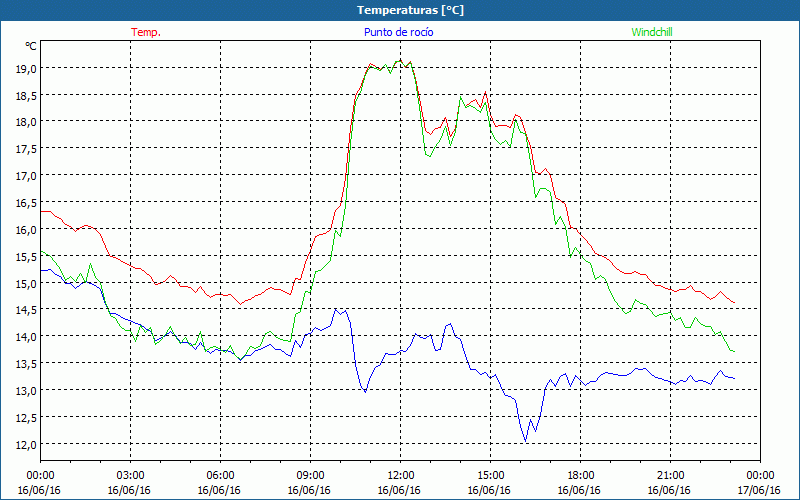Click the Temperaturas [°C] chart title
800x500 pixels.
point(410,10)
